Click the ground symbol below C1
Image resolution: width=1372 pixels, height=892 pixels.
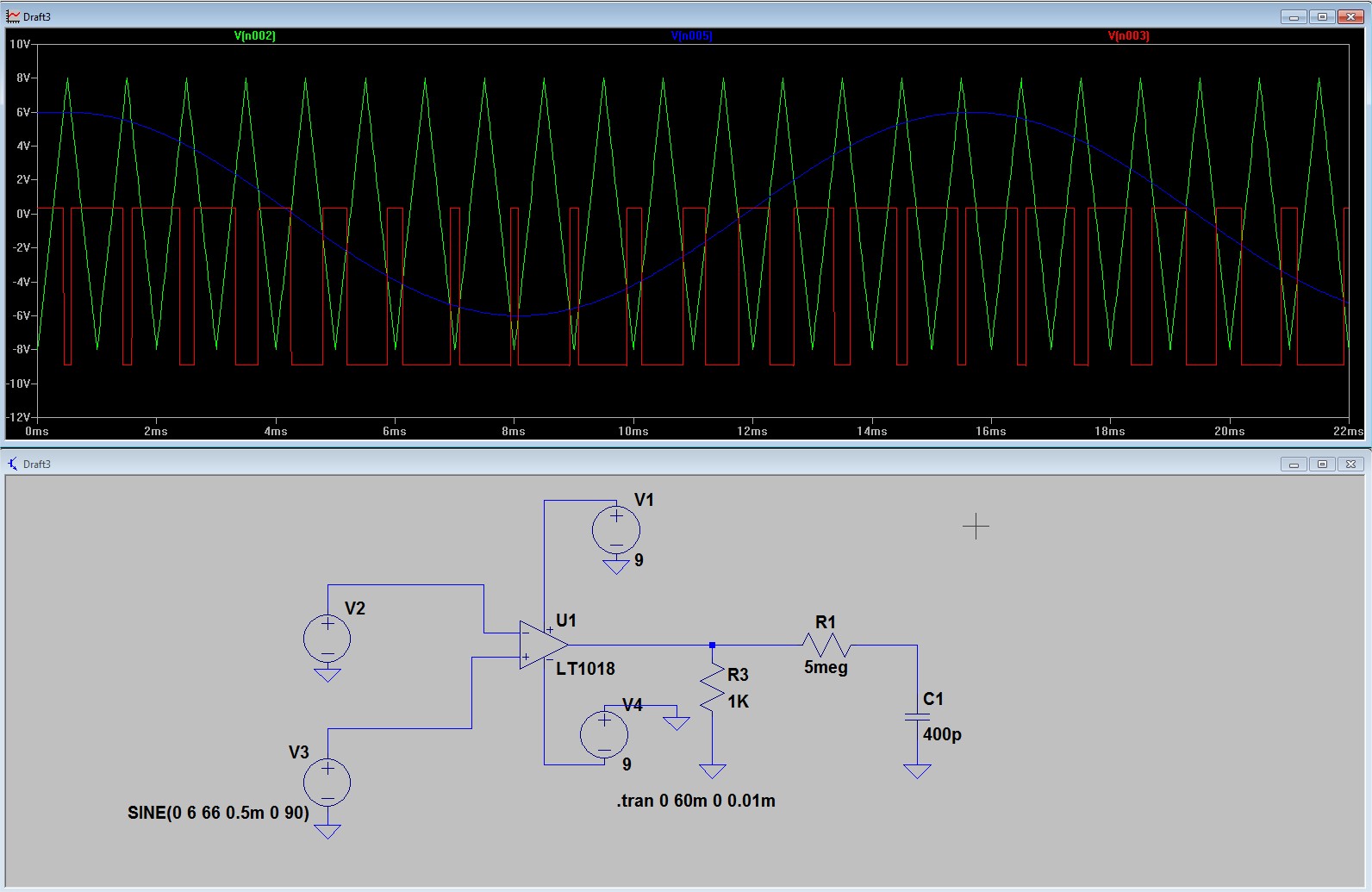click(x=917, y=770)
